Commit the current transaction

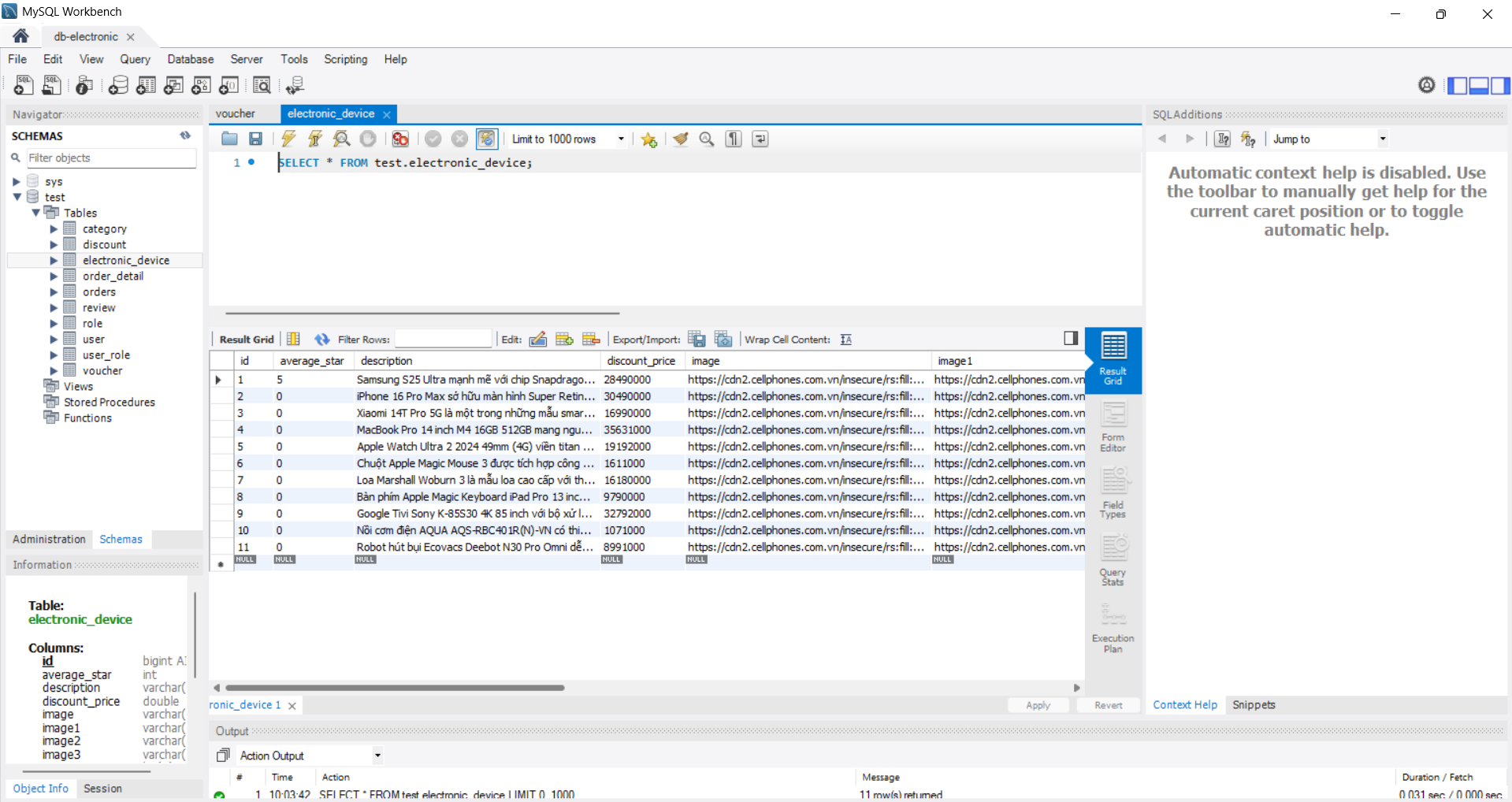pos(433,139)
